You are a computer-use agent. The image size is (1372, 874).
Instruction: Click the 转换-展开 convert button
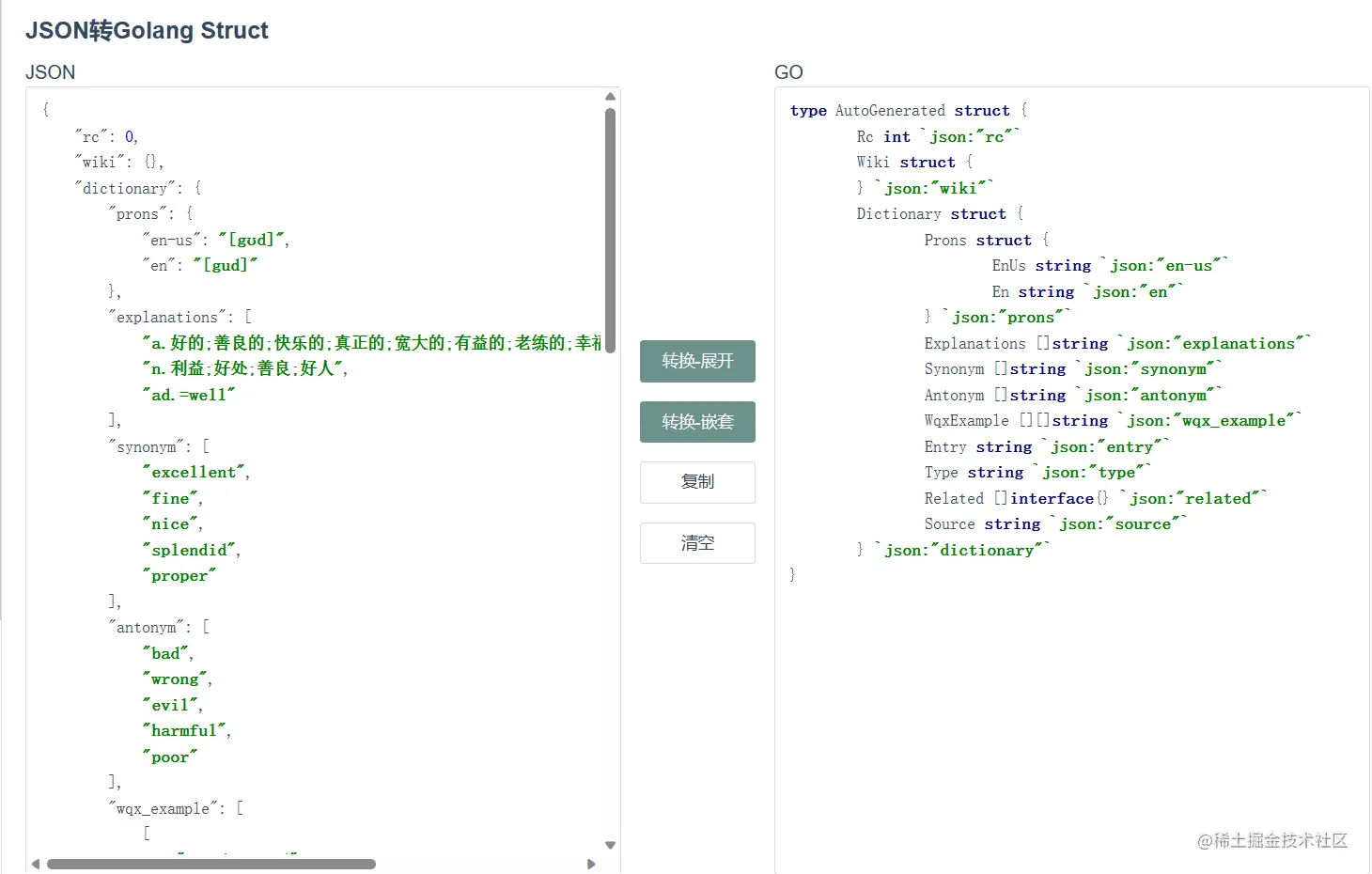pos(697,361)
